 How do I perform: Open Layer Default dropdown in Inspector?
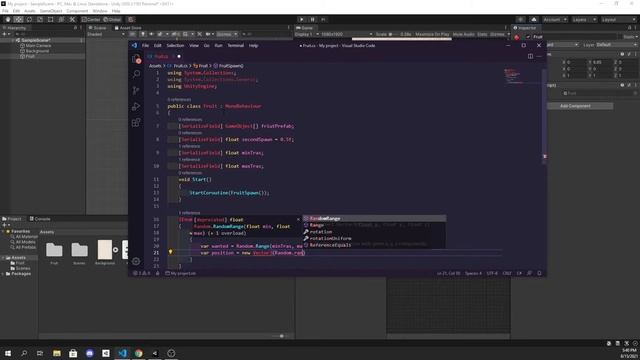616,44
